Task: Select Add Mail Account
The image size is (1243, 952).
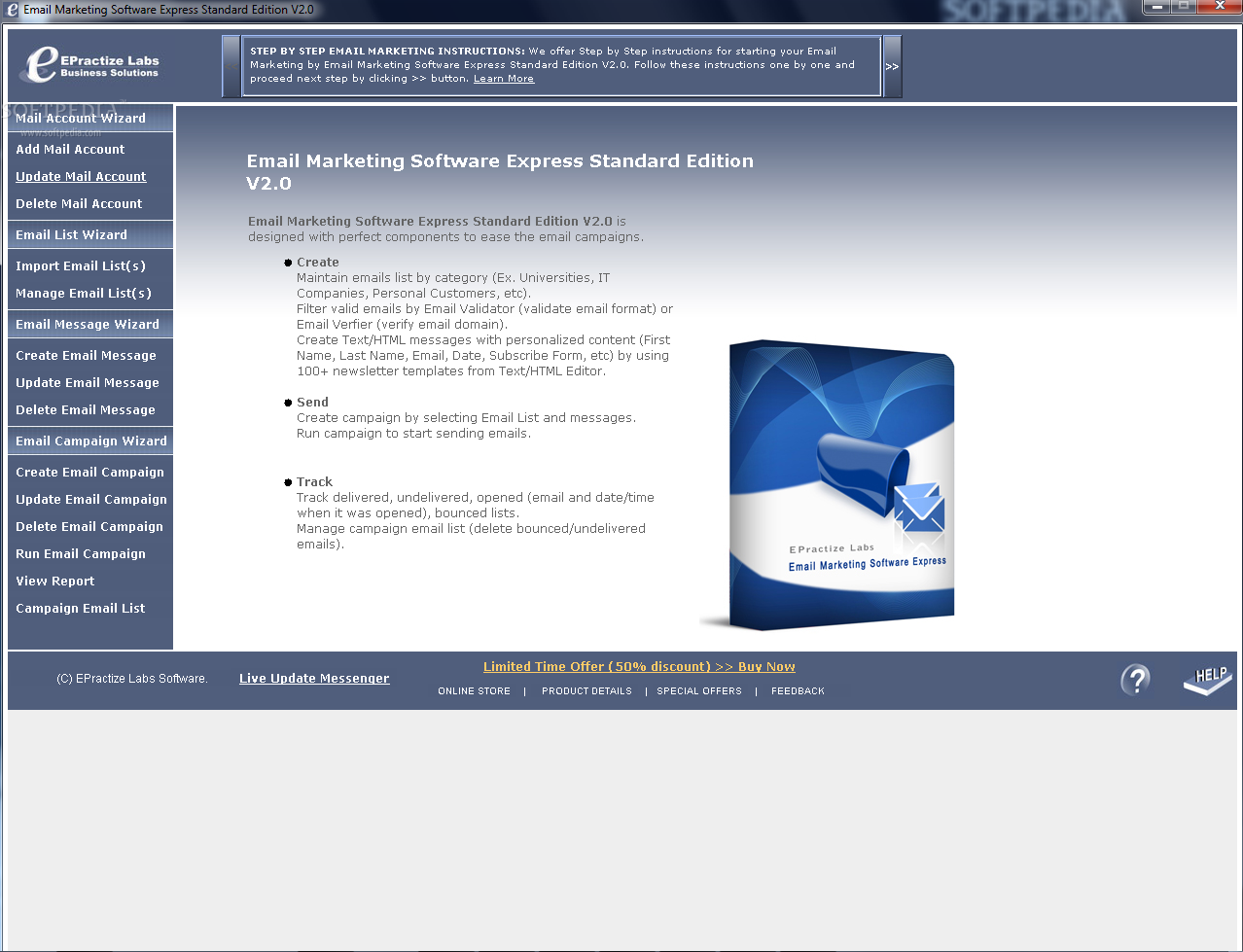Action: tap(70, 149)
